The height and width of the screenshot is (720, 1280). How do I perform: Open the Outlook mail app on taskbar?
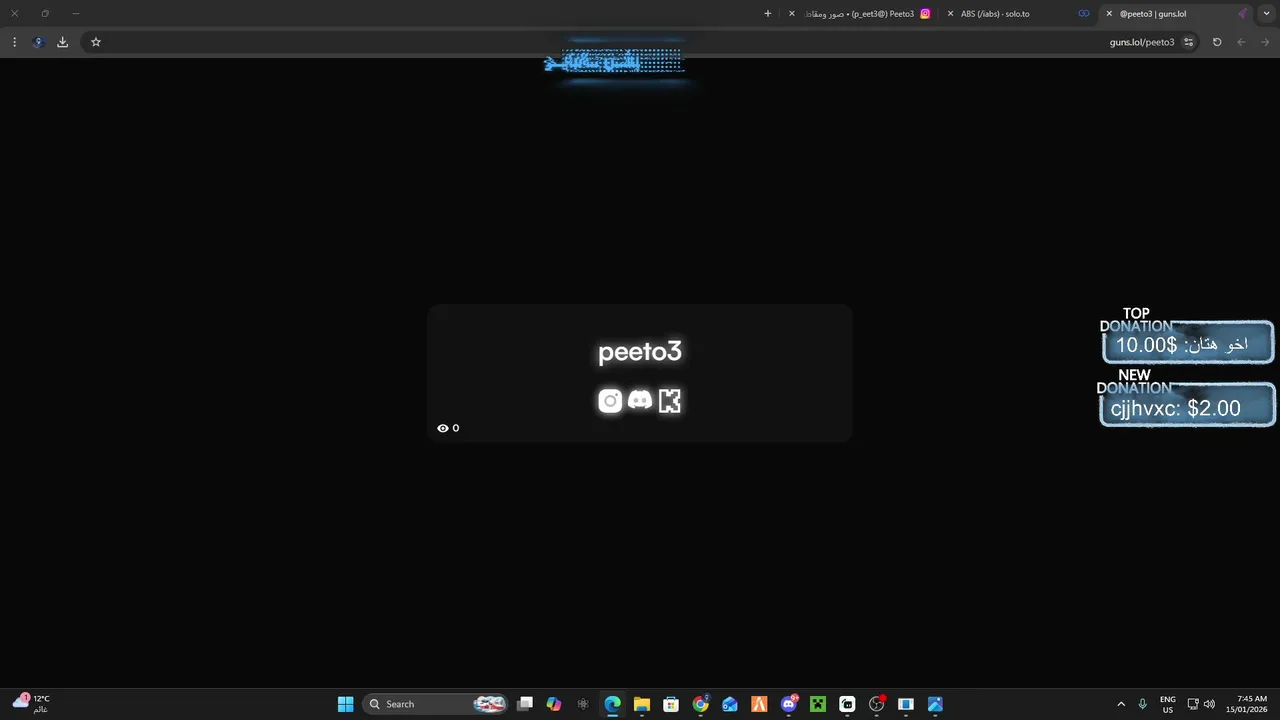point(730,704)
